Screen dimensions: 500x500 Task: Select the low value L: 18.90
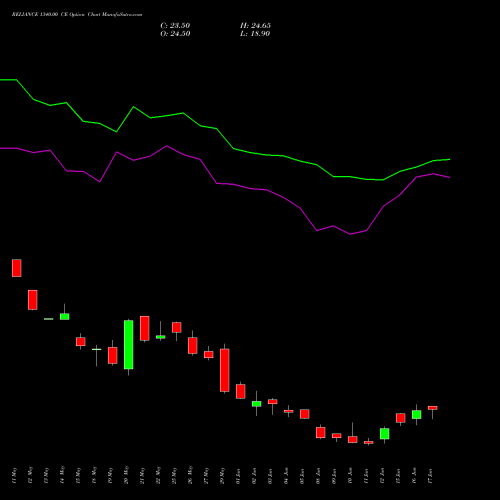255,34
